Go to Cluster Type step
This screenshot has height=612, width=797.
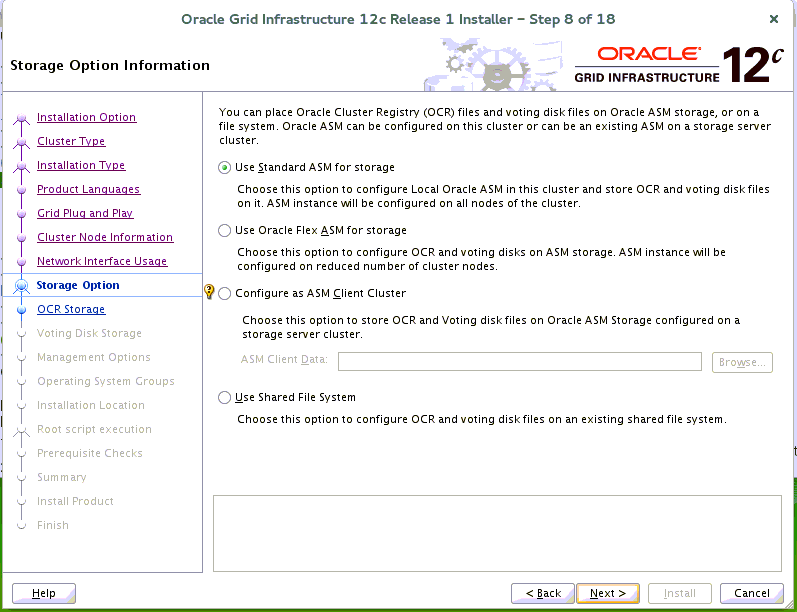point(71,141)
